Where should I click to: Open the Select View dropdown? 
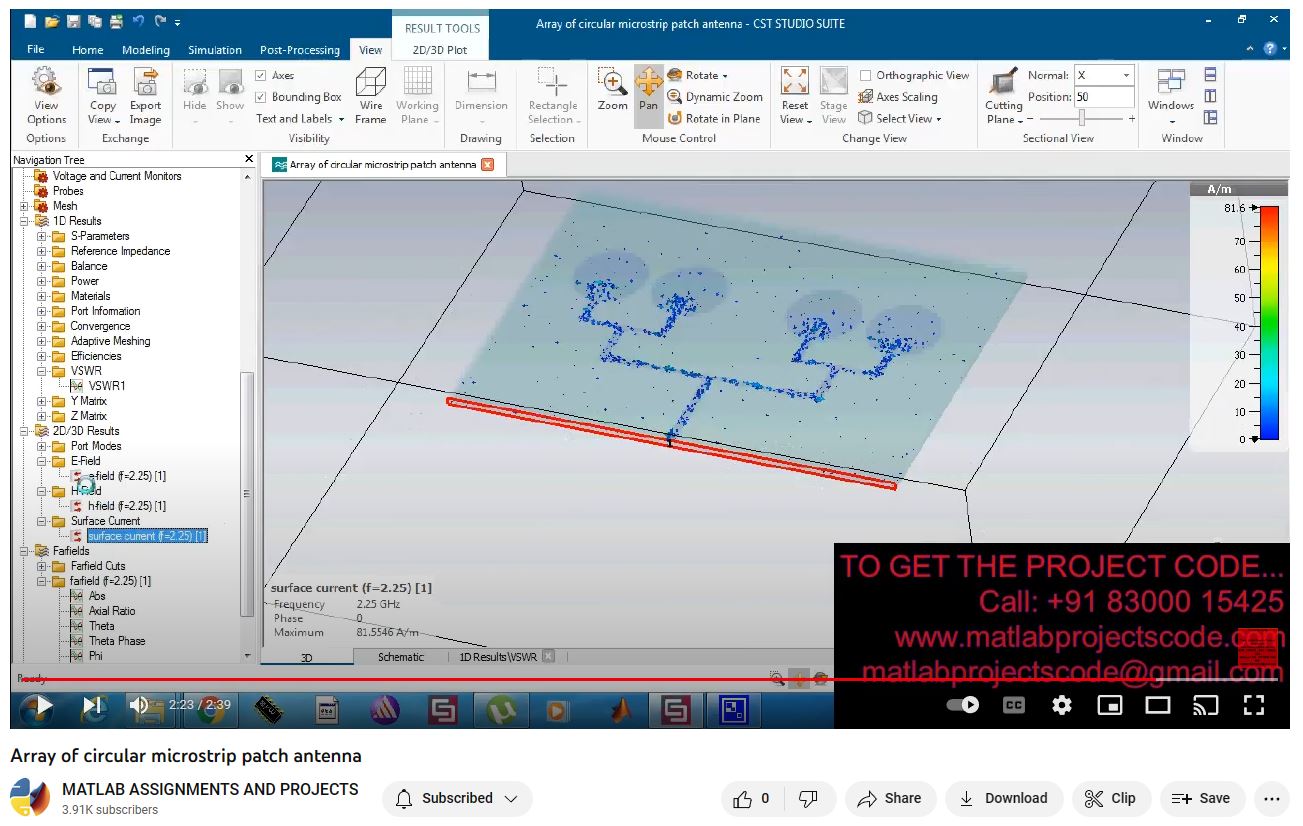click(x=900, y=118)
